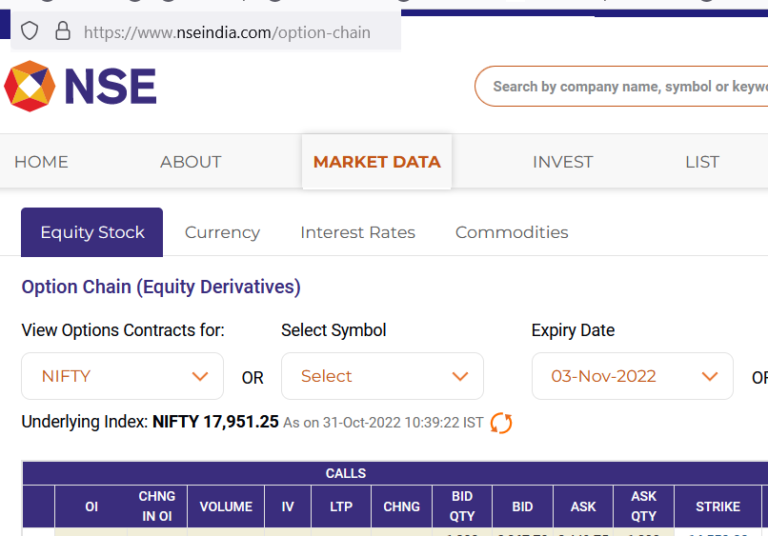This screenshot has height=536, width=768.
Task: Click the BID QTY column header
Action: [462, 506]
